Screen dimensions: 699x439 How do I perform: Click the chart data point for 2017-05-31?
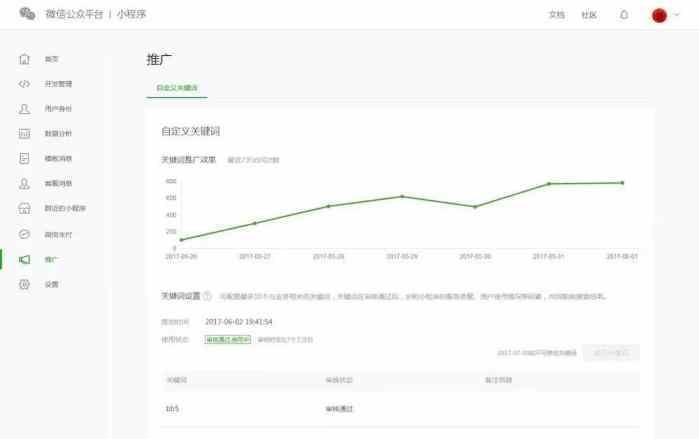click(549, 184)
